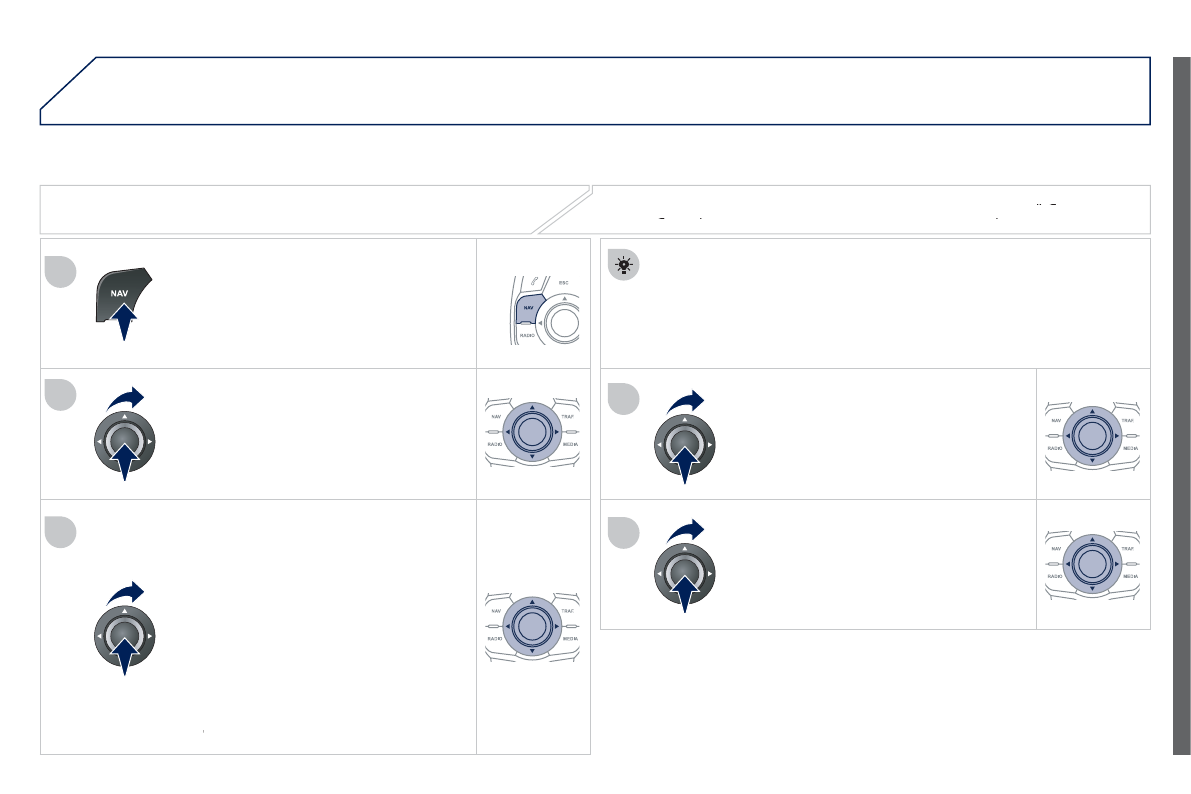
Task: Click the blue dial in the bottom-left console diagram
Action: coord(532,625)
